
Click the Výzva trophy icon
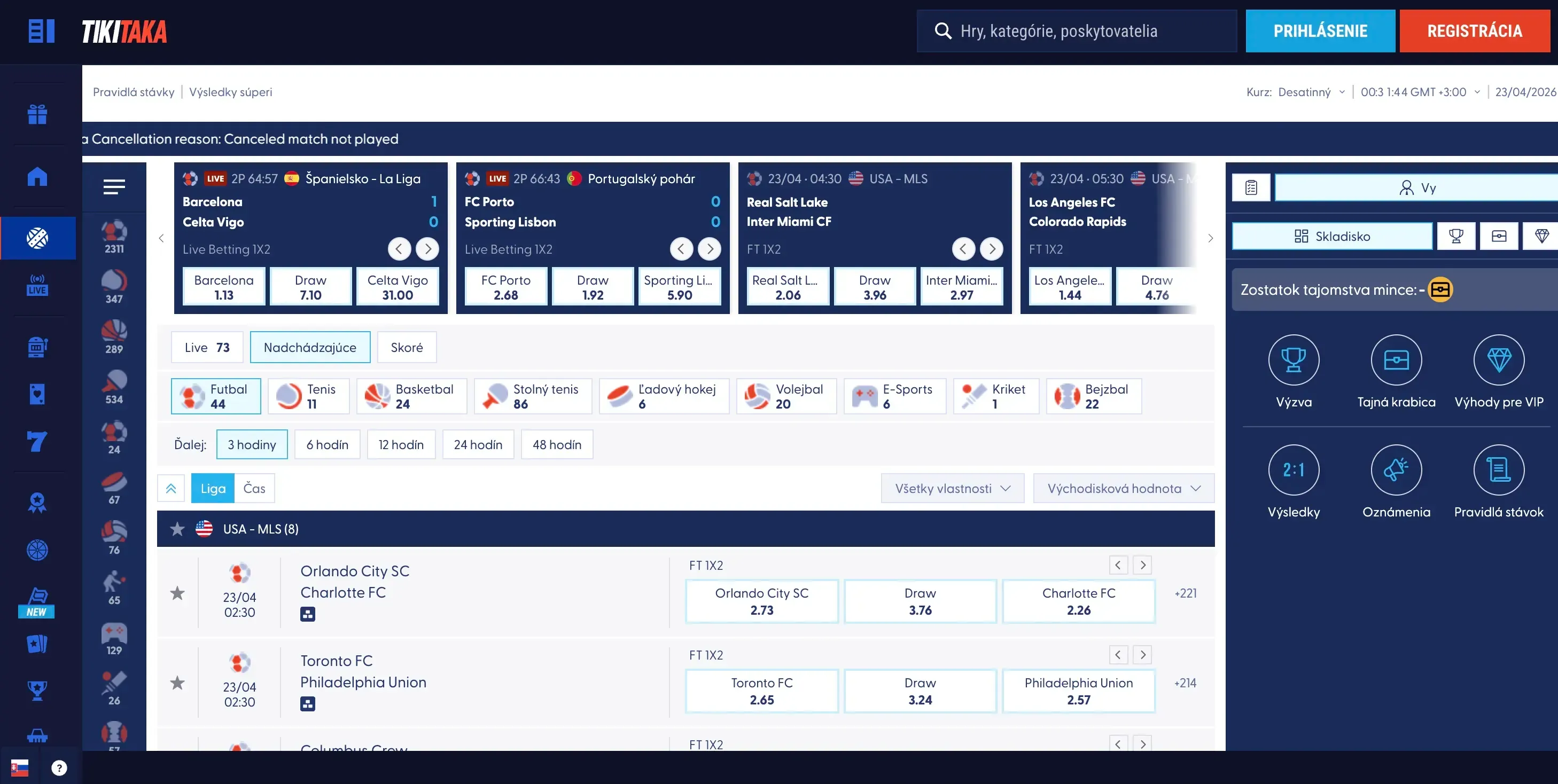click(1293, 360)
